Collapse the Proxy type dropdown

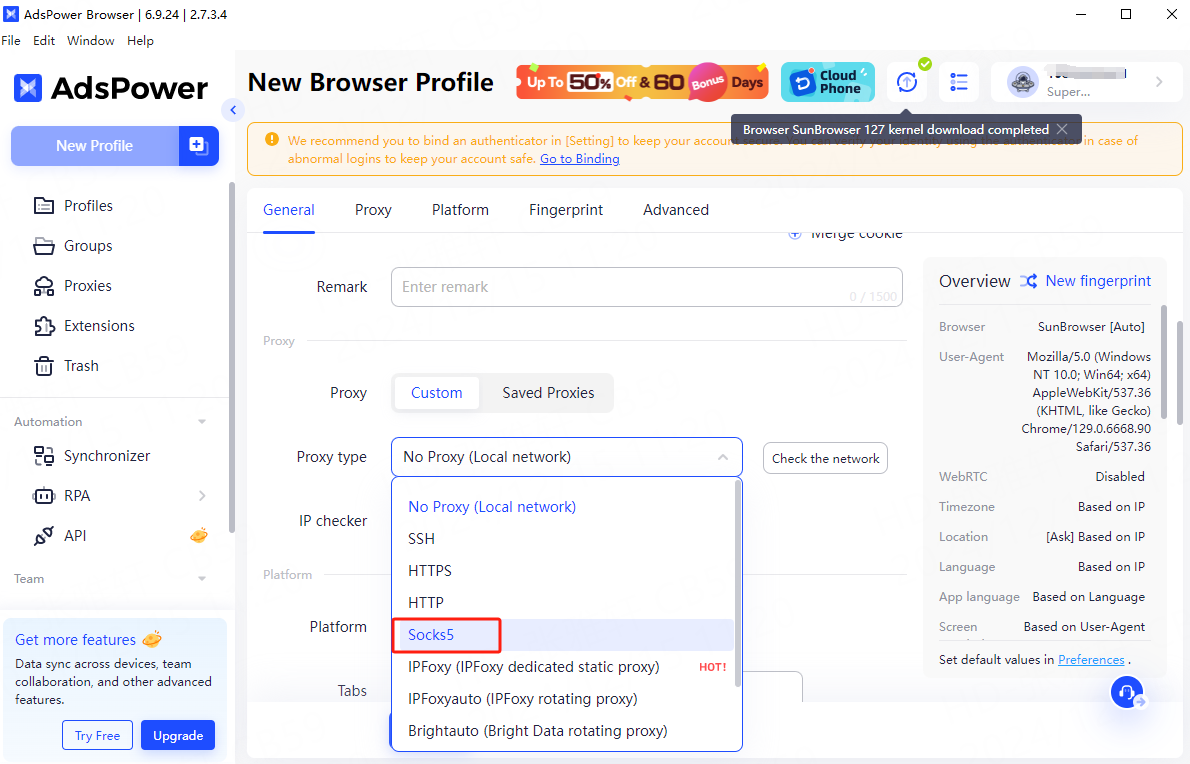[x=722, y=457]
